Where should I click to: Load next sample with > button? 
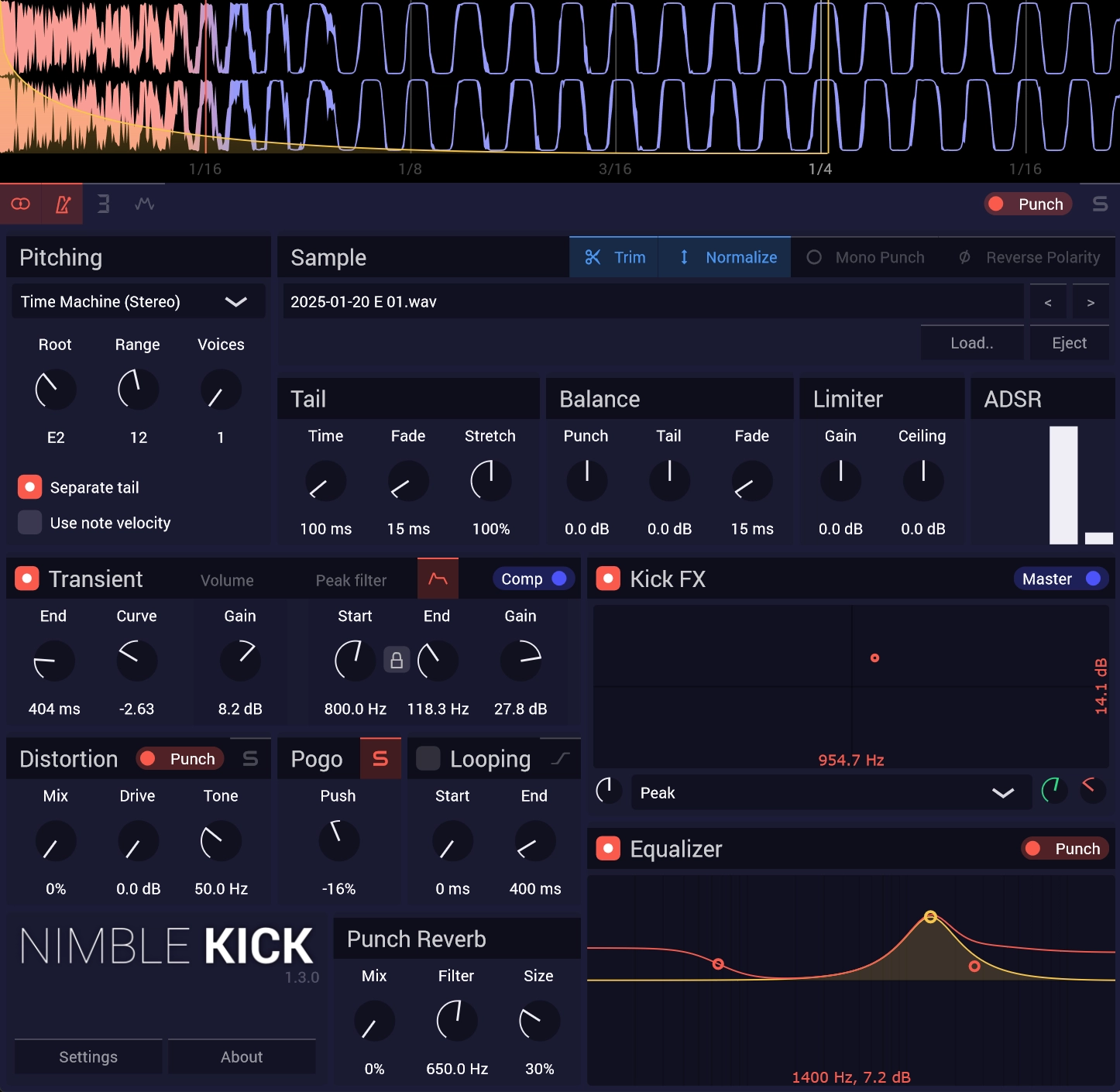click(1091, 302)
